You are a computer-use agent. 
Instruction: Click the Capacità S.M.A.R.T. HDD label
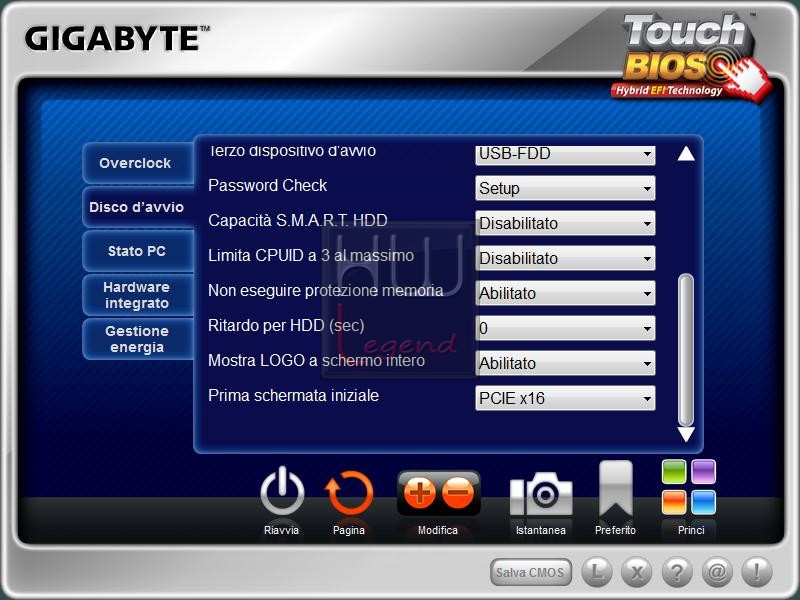298,220
